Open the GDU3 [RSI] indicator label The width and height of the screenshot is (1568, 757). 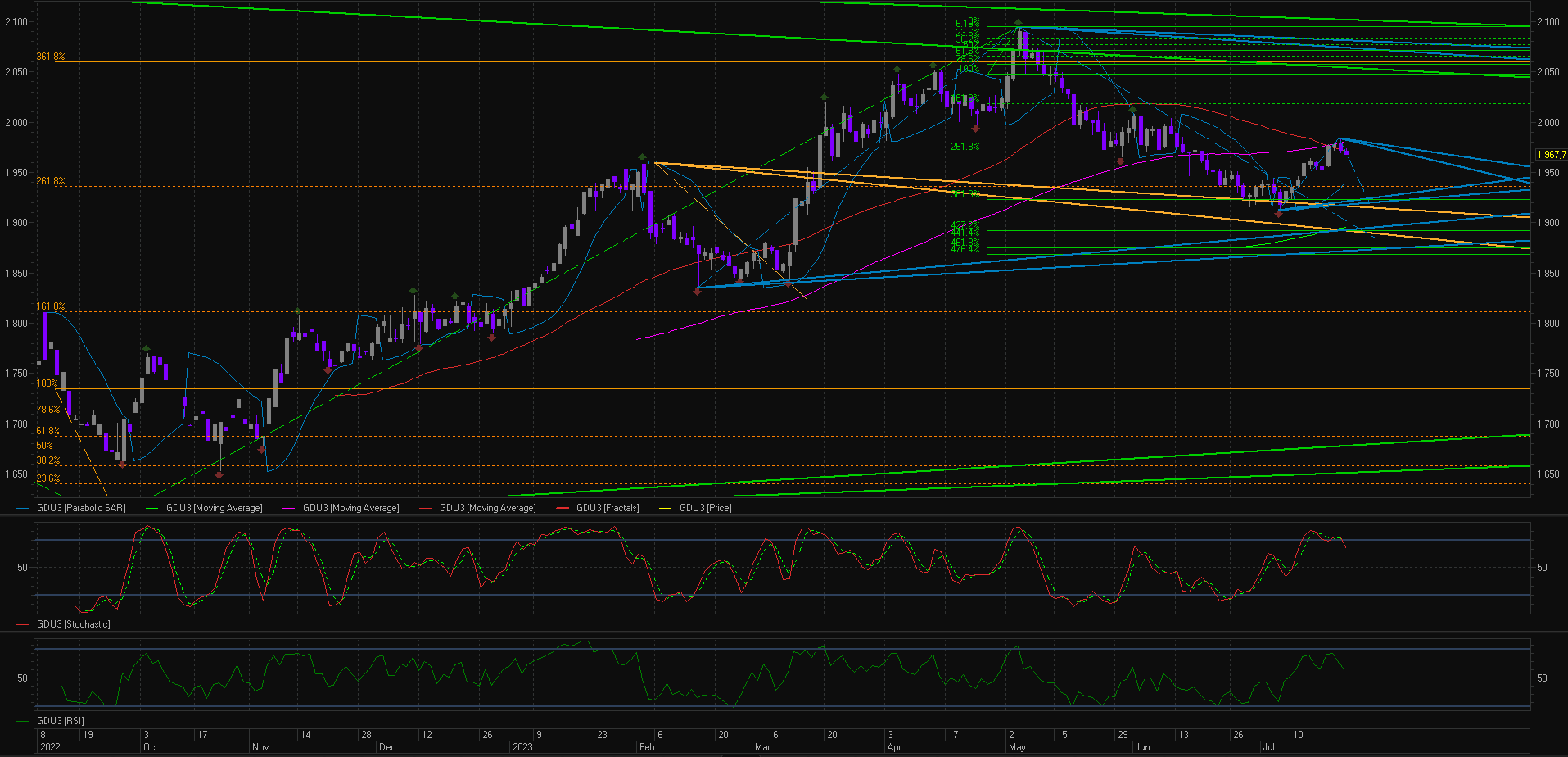point(61,721)
